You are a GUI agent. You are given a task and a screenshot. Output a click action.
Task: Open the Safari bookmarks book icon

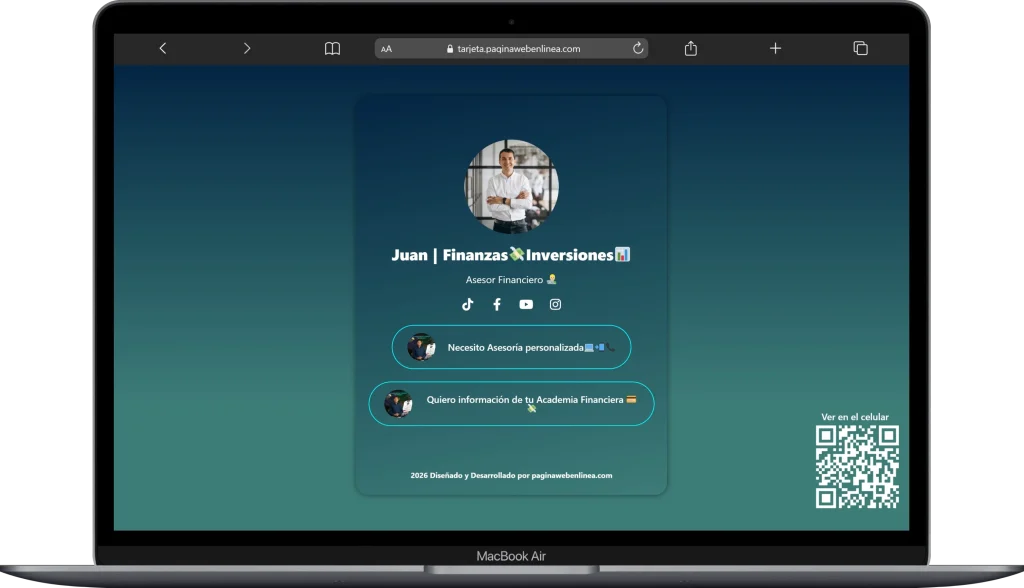tap(332, 48)
